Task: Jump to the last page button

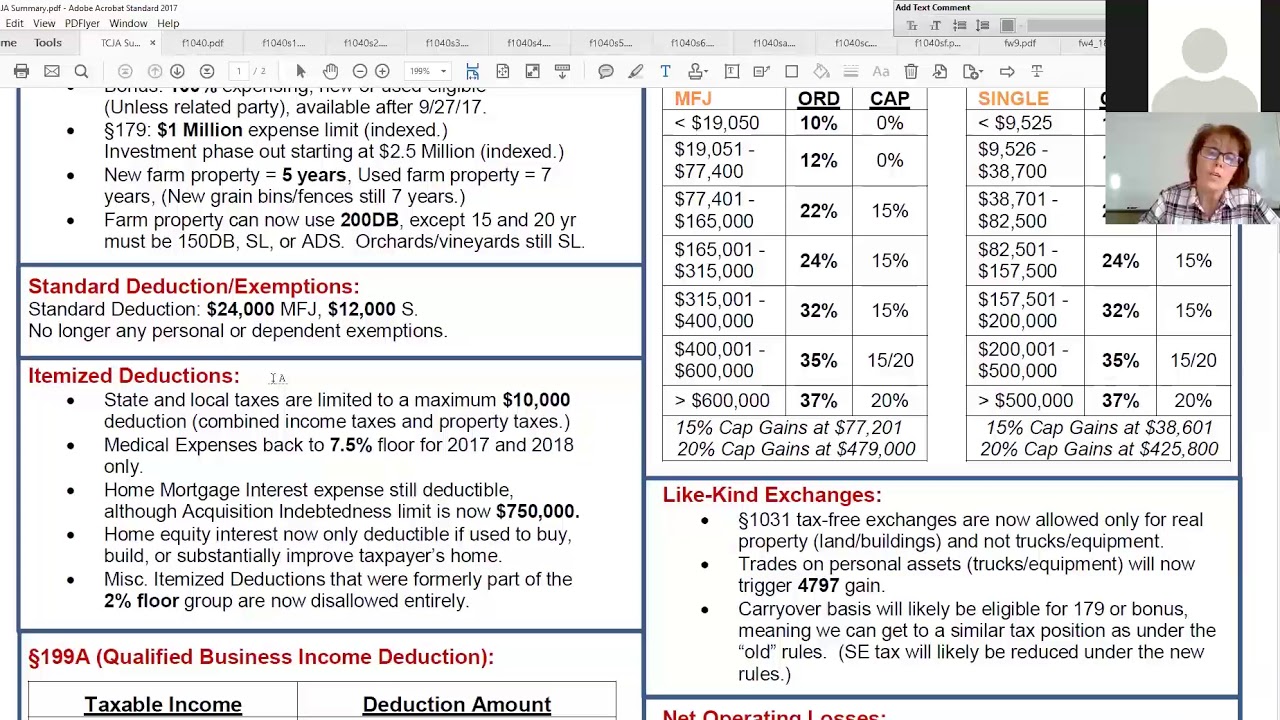Action: [207, 71]
